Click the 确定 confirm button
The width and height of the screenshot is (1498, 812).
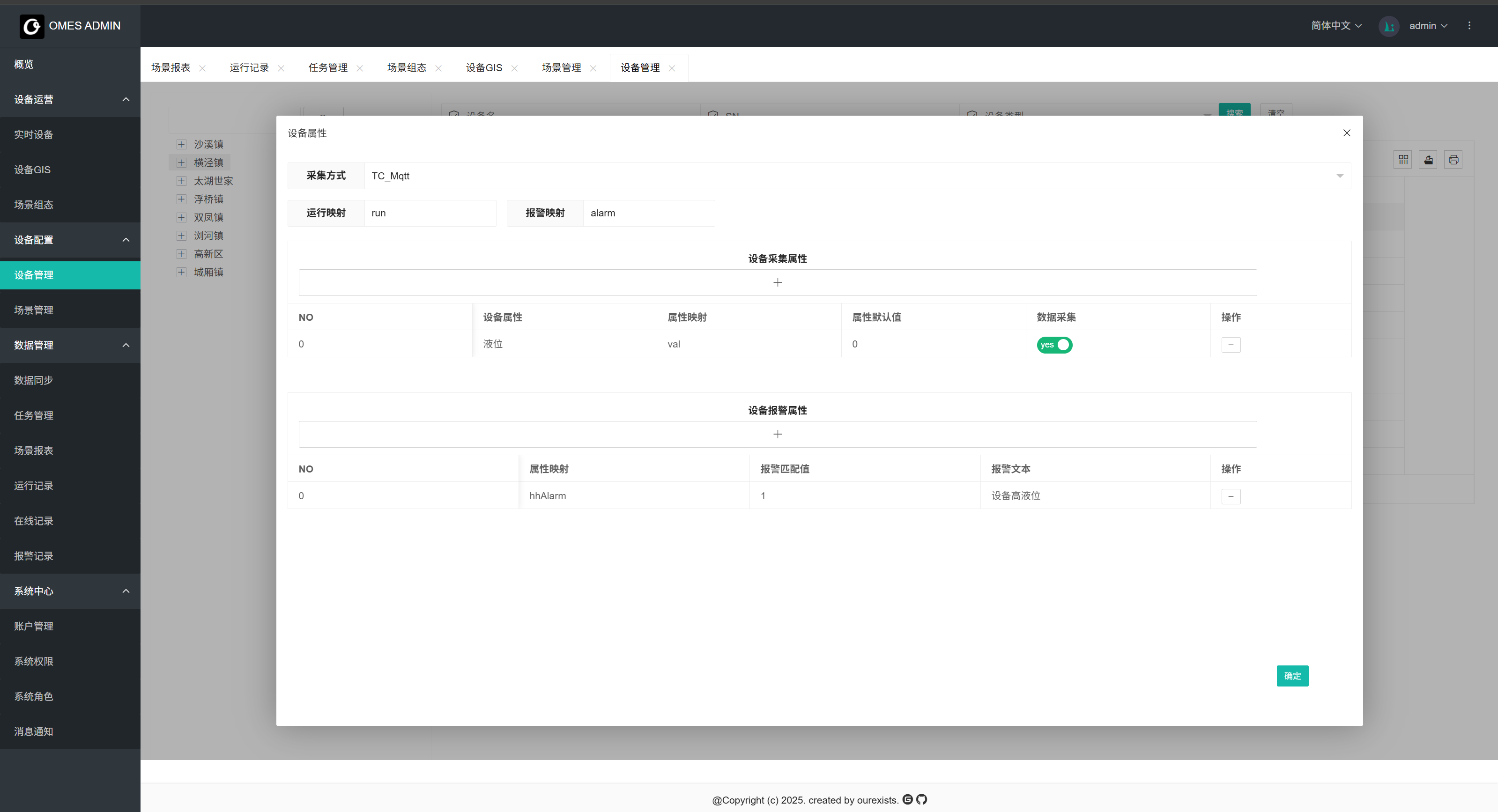[x=1292, y=676]
